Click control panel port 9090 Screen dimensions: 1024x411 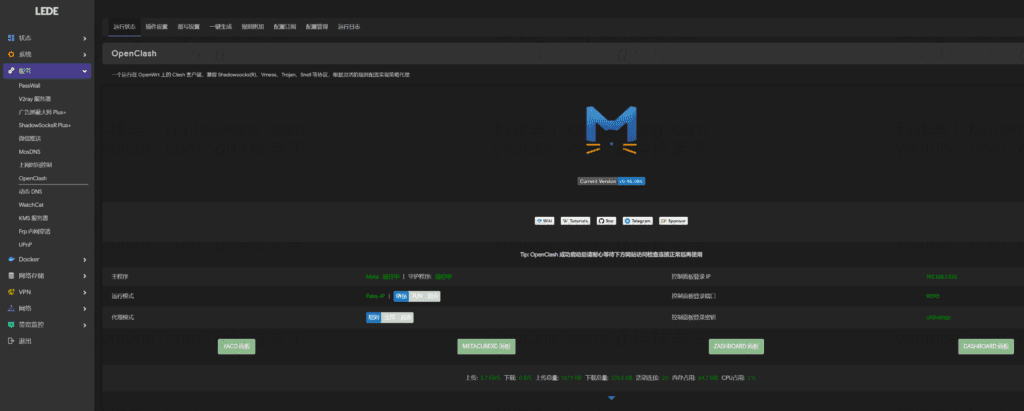coord(932,296)
